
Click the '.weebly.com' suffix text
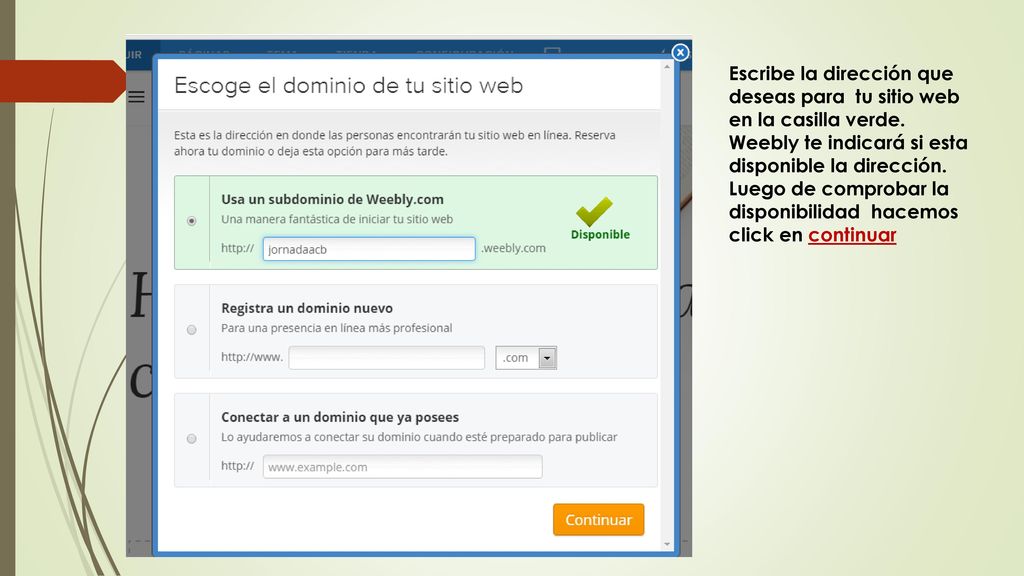click(x=513, y=248)
